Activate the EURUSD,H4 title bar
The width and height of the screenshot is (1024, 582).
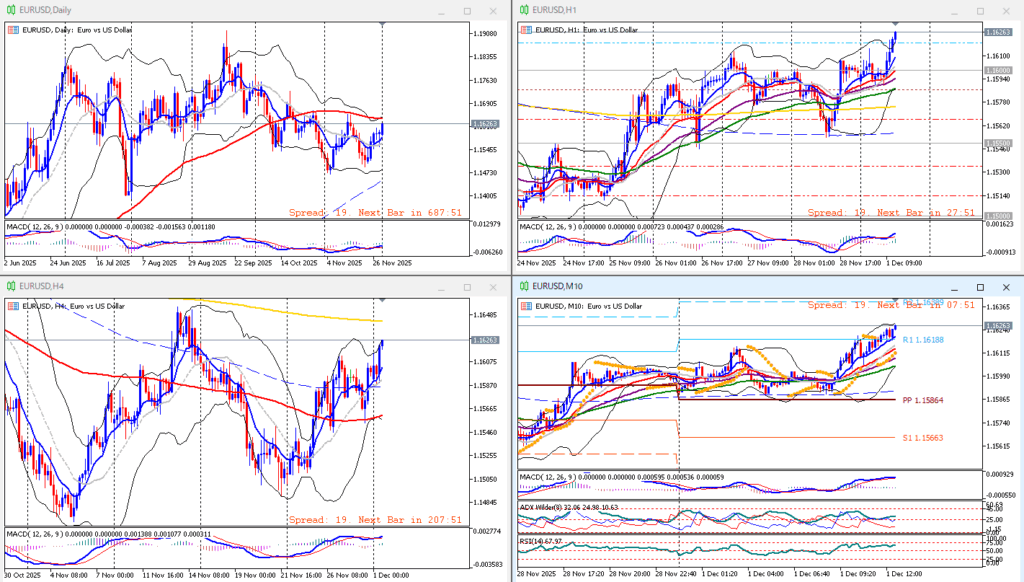pyautogui.click(x=200, y=285)
